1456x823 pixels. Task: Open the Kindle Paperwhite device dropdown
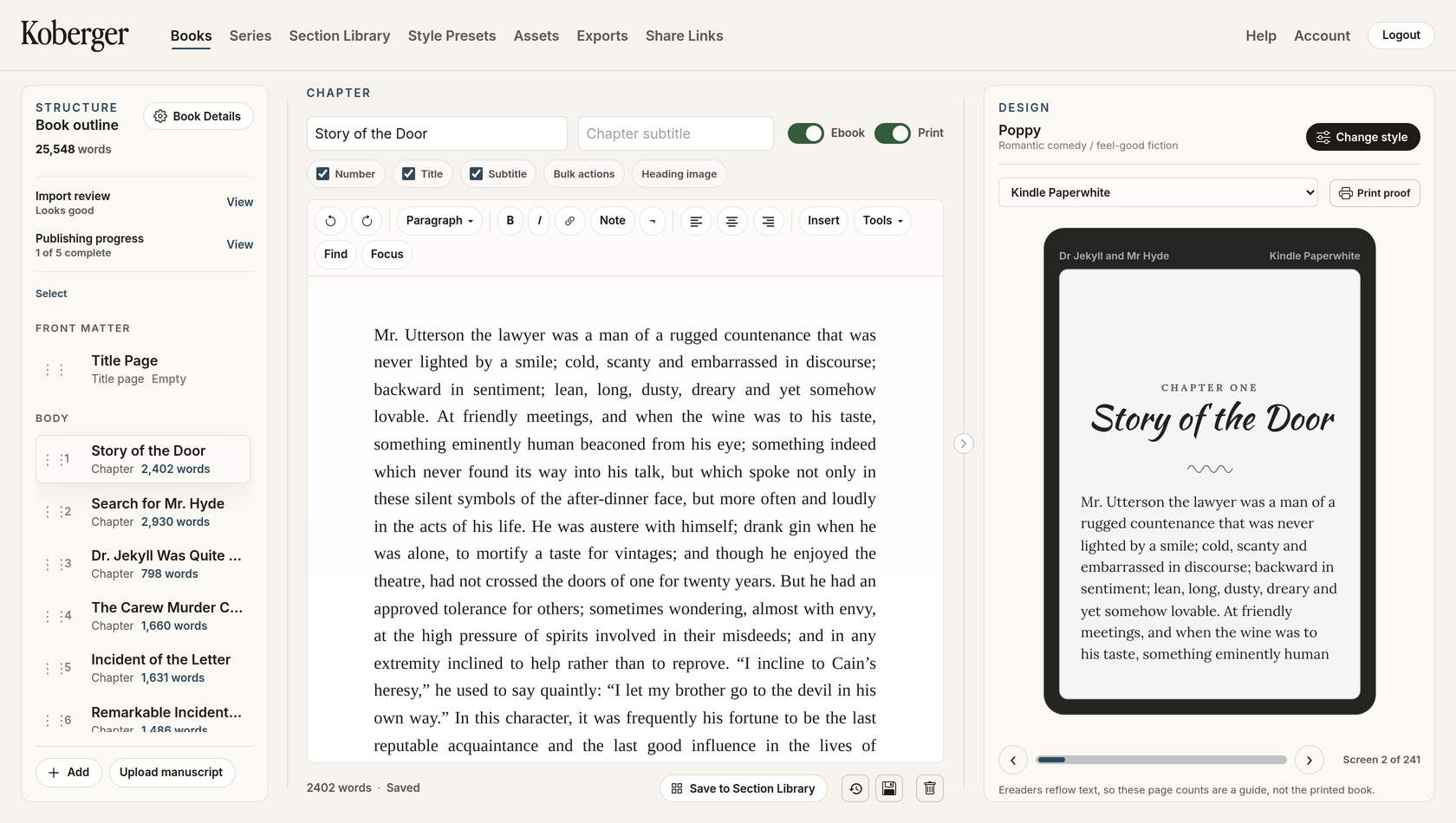[x=1158, y=192]
